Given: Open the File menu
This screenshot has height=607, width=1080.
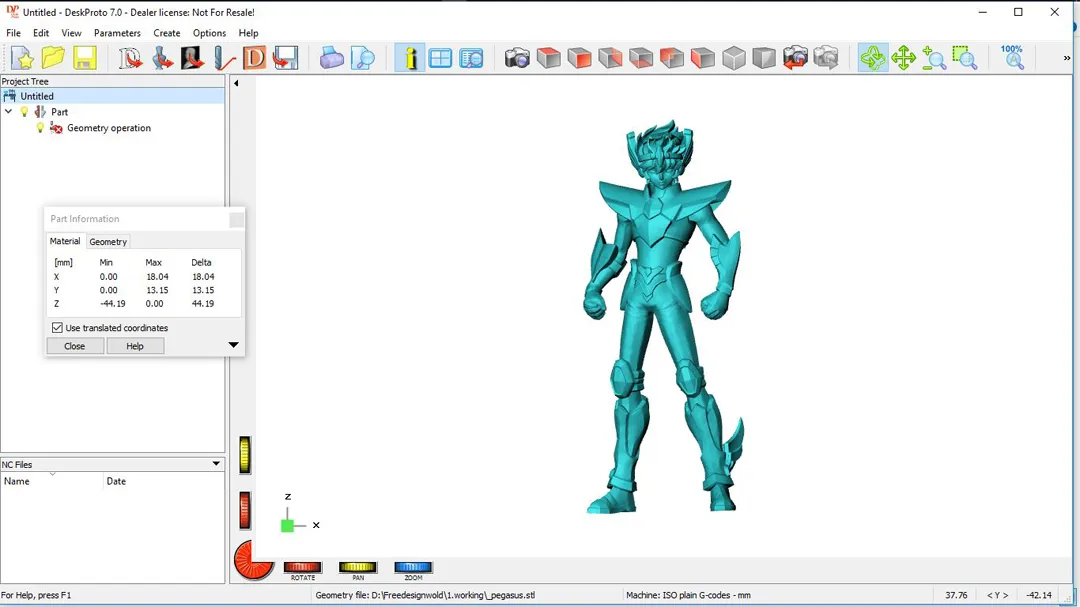Looking at the screenshot, I should (13, 33).
